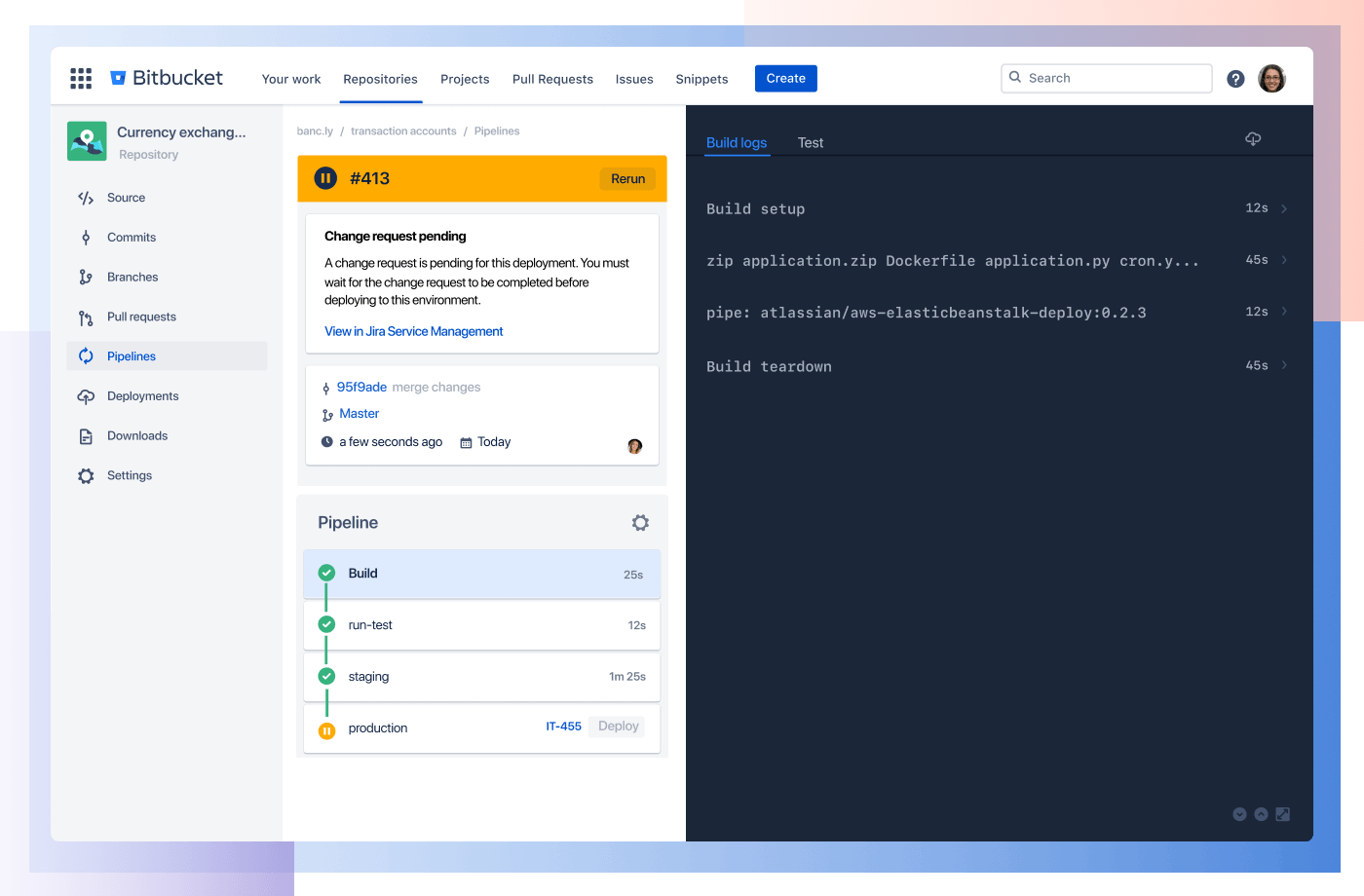The image size is (1364, 896).
Task: Select the Deployments sidebar icon
Action: pyautogui.click(x=86, y=395)
